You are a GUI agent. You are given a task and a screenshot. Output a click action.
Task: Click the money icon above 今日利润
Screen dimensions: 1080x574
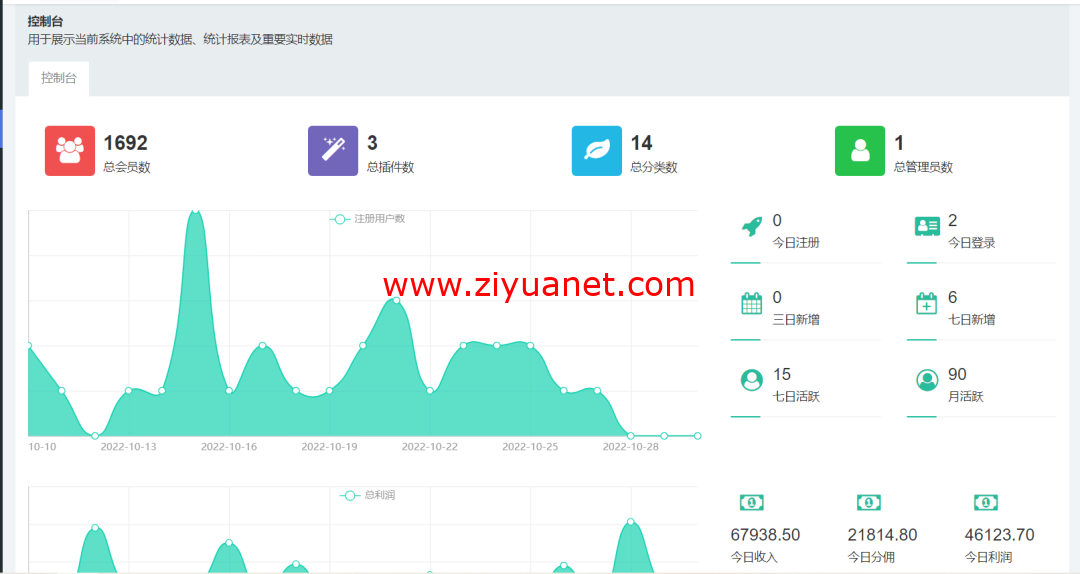point(986,502)
